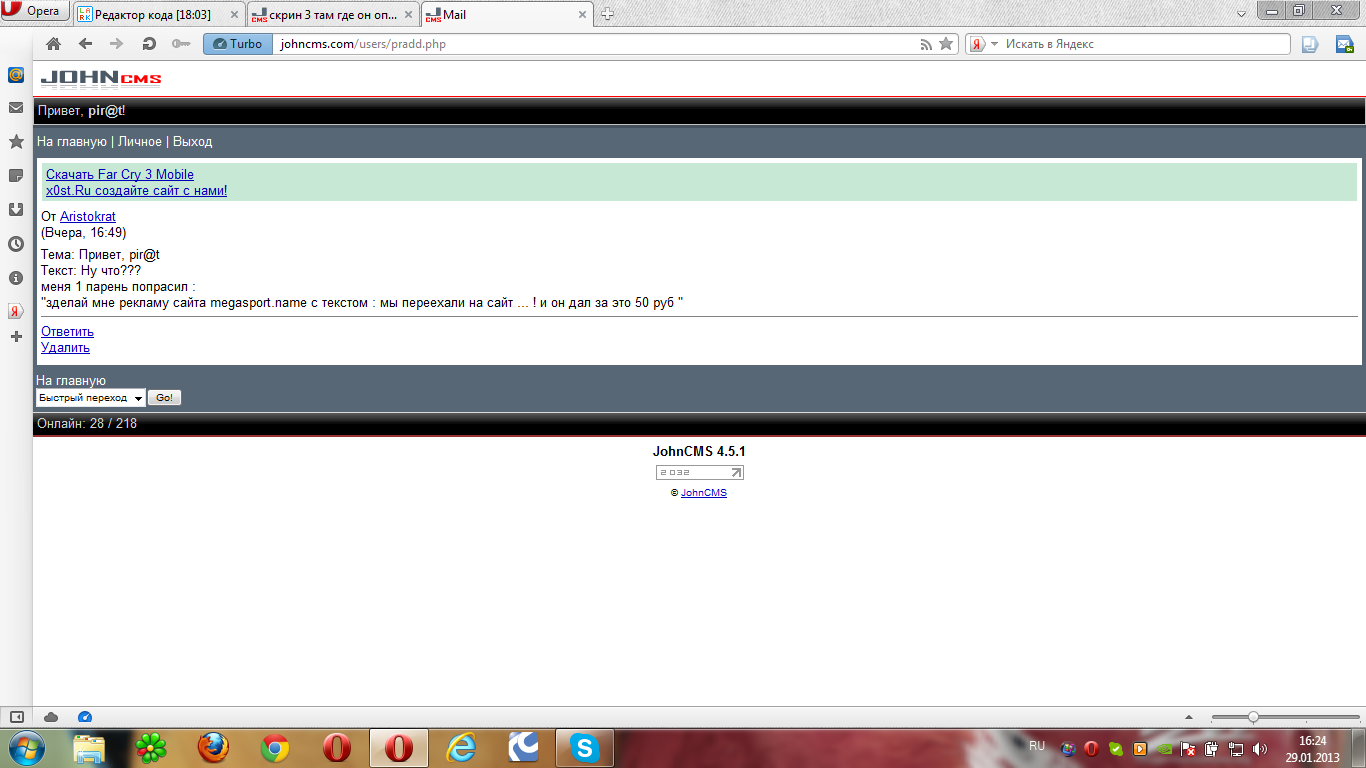Open the envelope Mail sidebar panel
This screenshot has width=1366, height=768.
(16, 108)
